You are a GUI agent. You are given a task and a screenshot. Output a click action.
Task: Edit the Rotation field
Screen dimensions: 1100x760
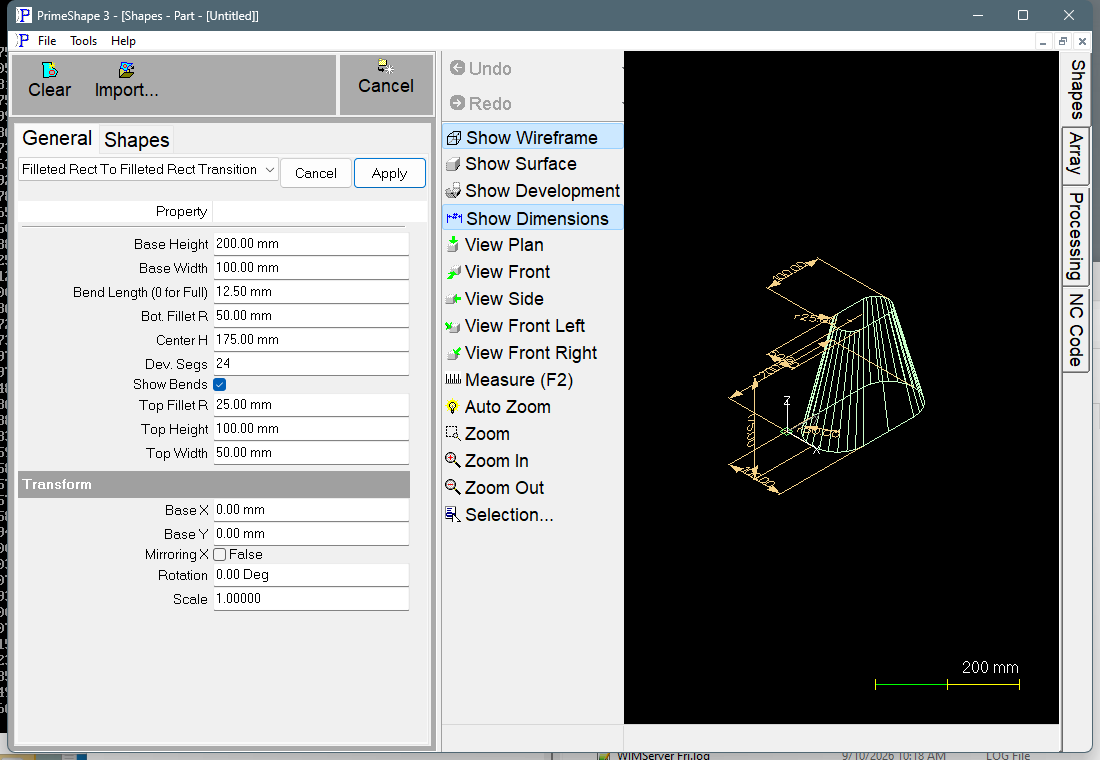click(x=311, y=575)
